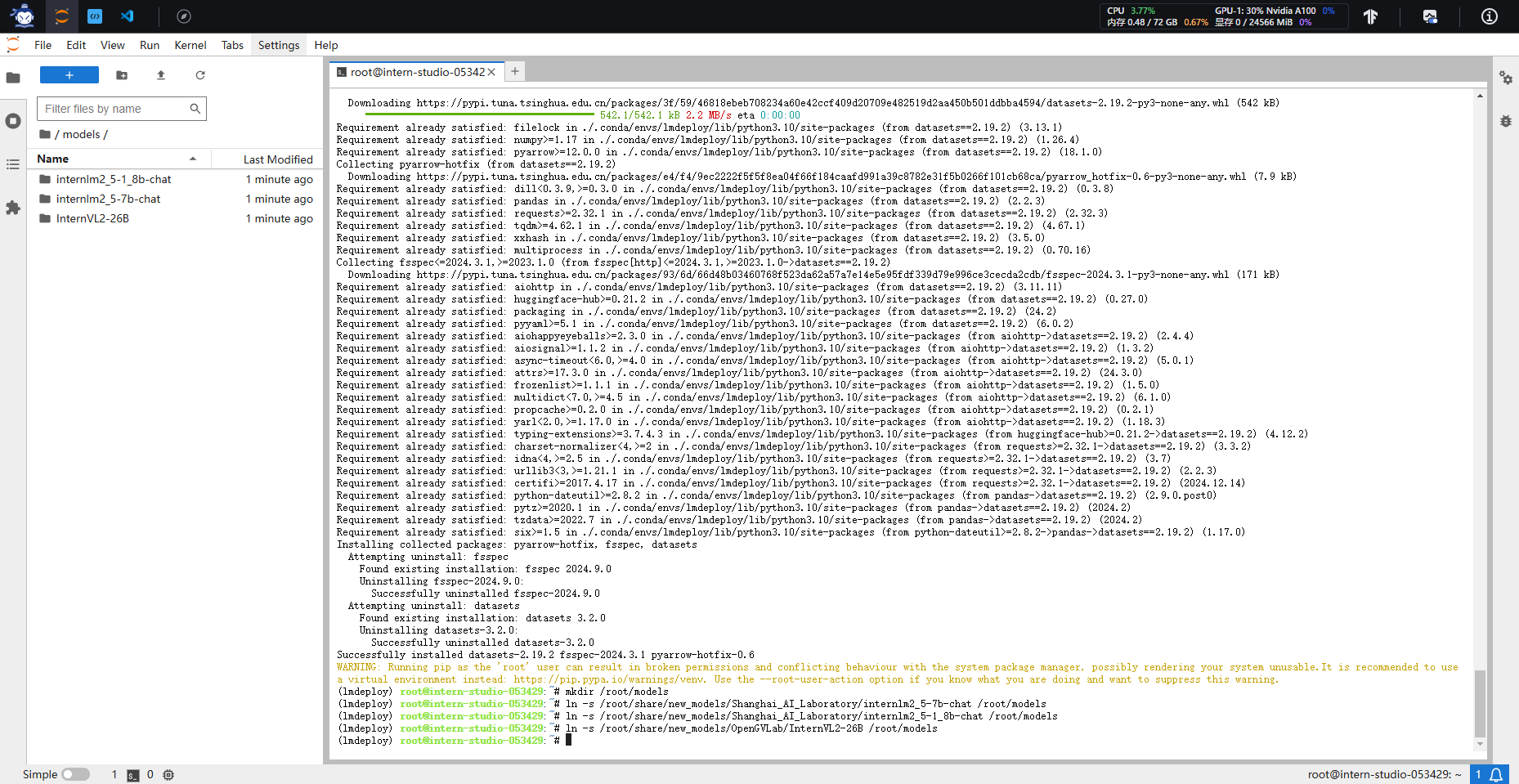Click terminal scrollbar up arrow
The height and width of the screenshot is (784, 1519).
[1480, 96]
